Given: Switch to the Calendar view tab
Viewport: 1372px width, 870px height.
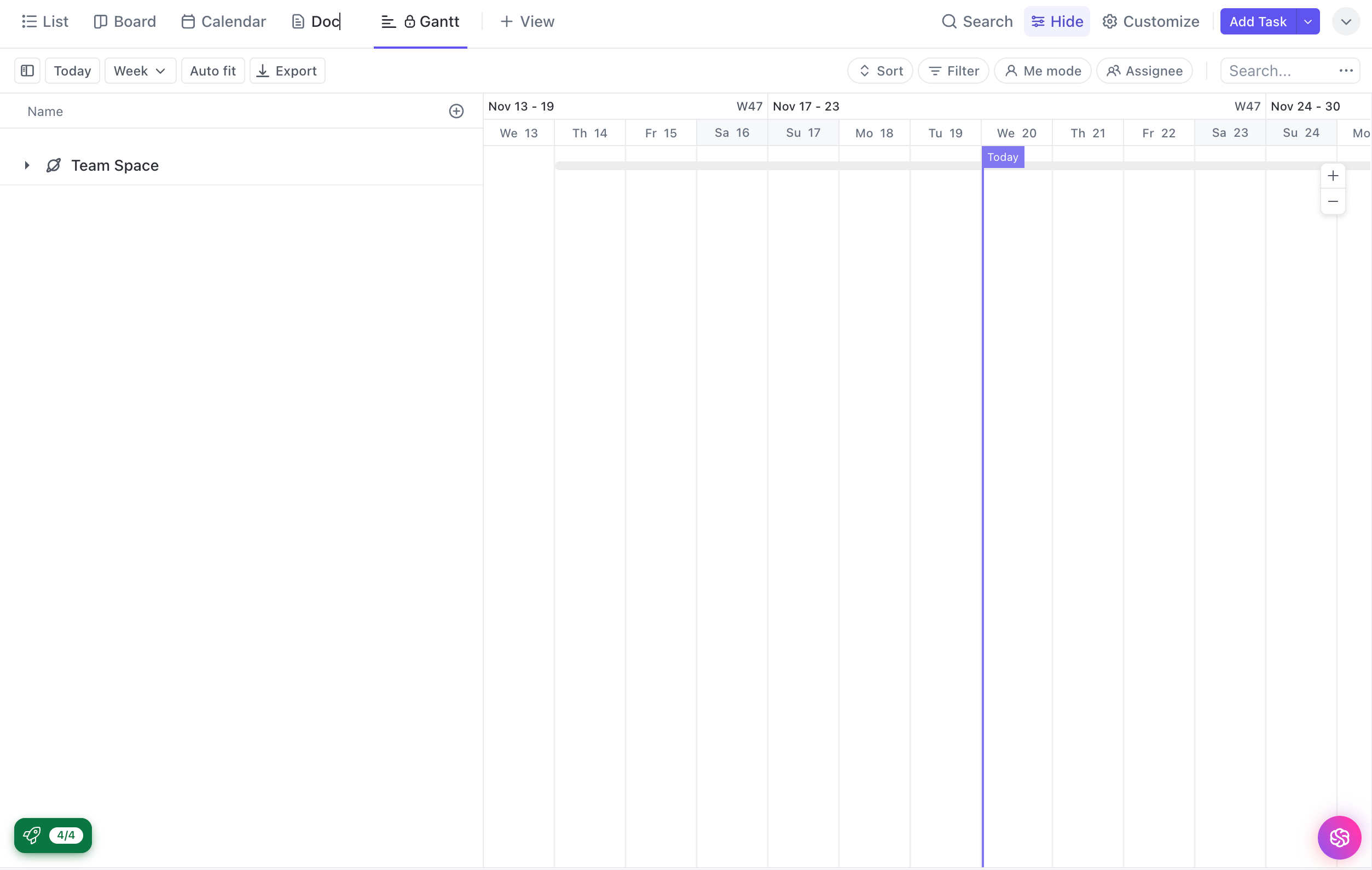Looking at the screenshot, I should pos(223,22).
